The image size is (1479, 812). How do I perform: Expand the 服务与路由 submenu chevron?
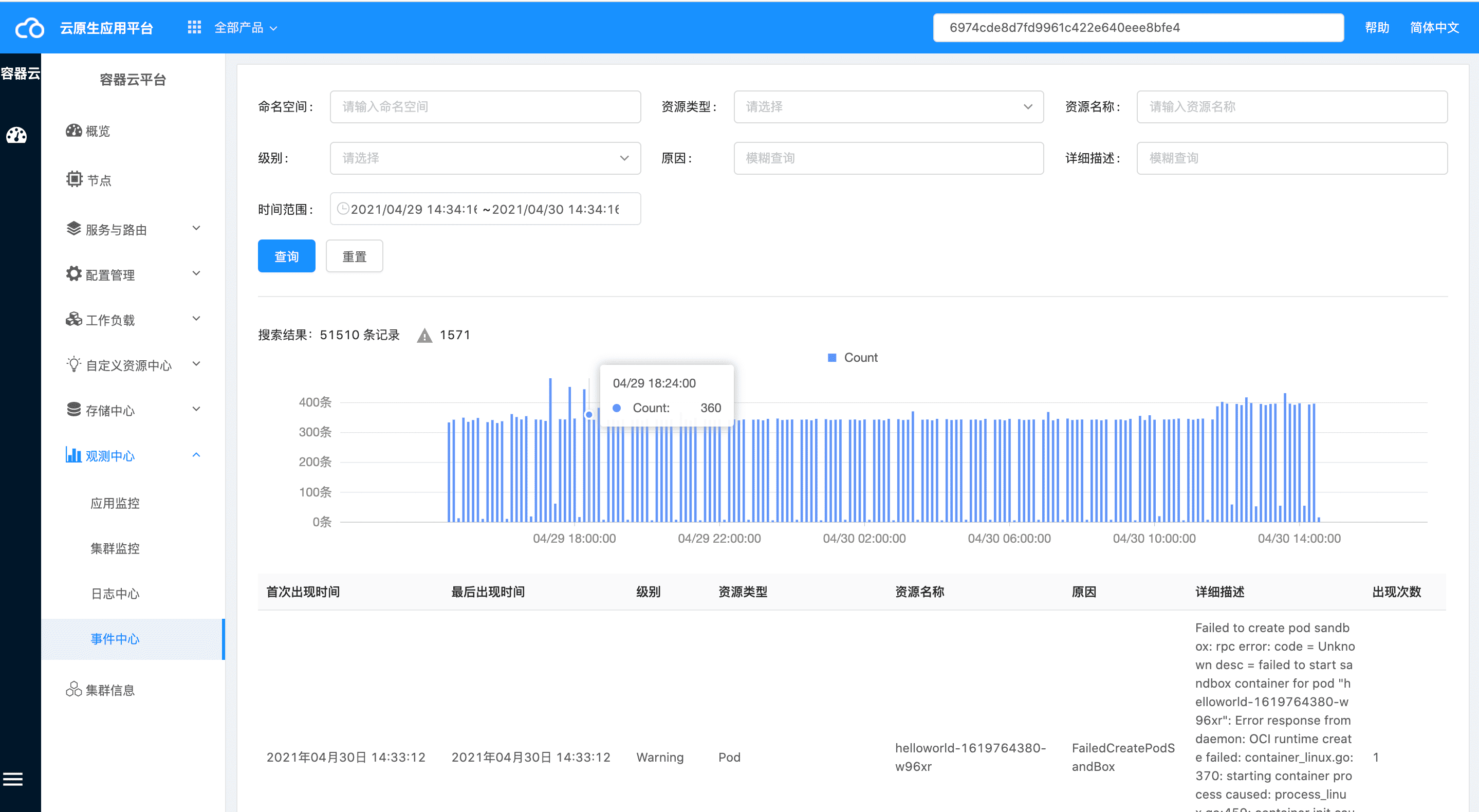pyautogui.click(x=196, y=229)
